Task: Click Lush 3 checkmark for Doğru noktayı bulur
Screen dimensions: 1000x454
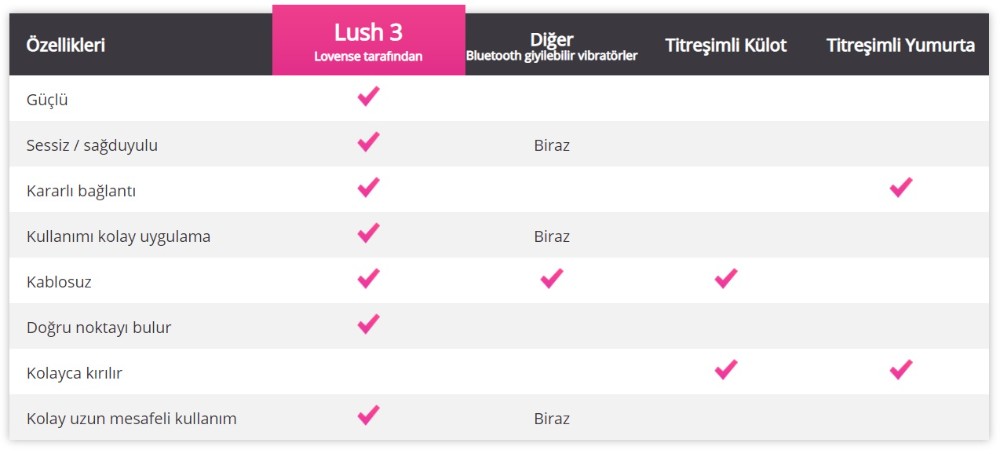Action: [x=368, y=324]
